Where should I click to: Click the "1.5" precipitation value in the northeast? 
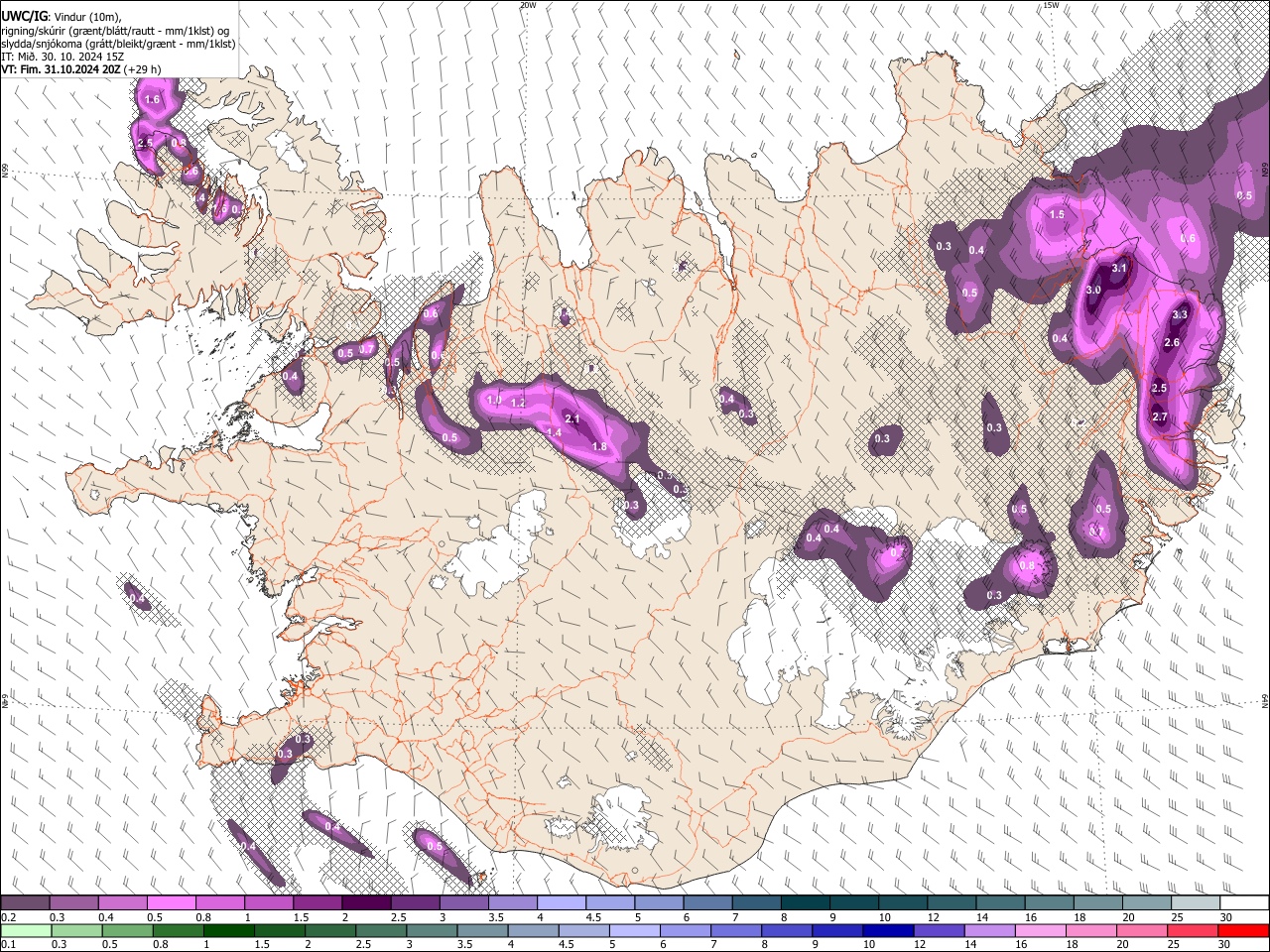(x=1057, y=214)
